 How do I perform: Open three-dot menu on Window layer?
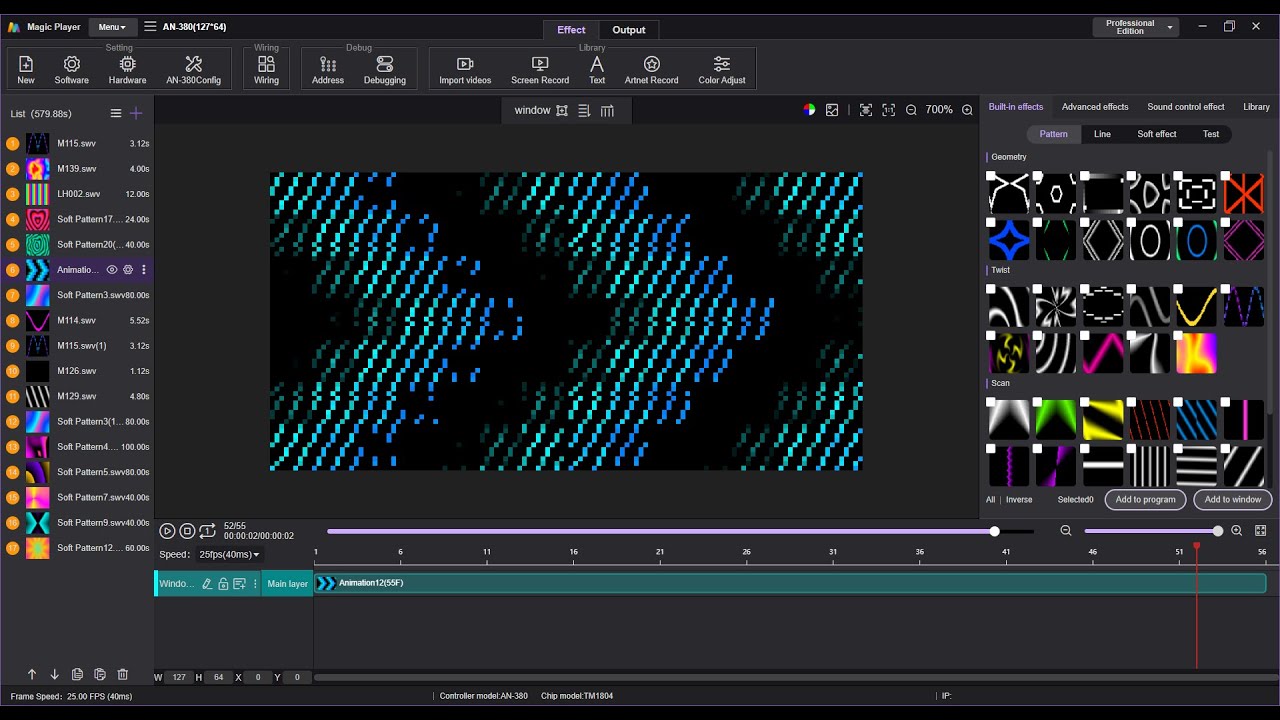pyautogui.click(x=255, y=584)
